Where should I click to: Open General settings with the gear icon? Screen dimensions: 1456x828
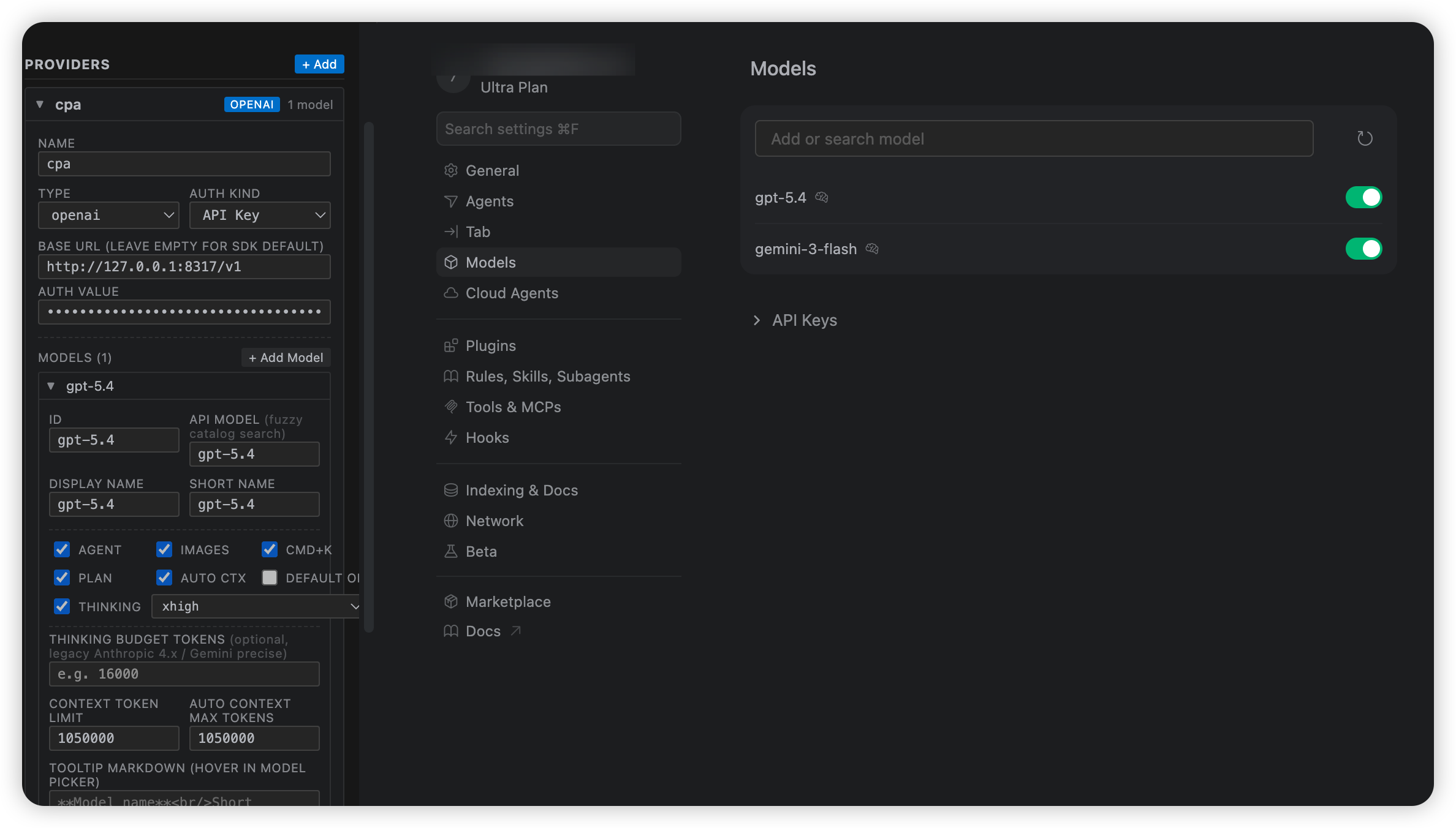451,170
